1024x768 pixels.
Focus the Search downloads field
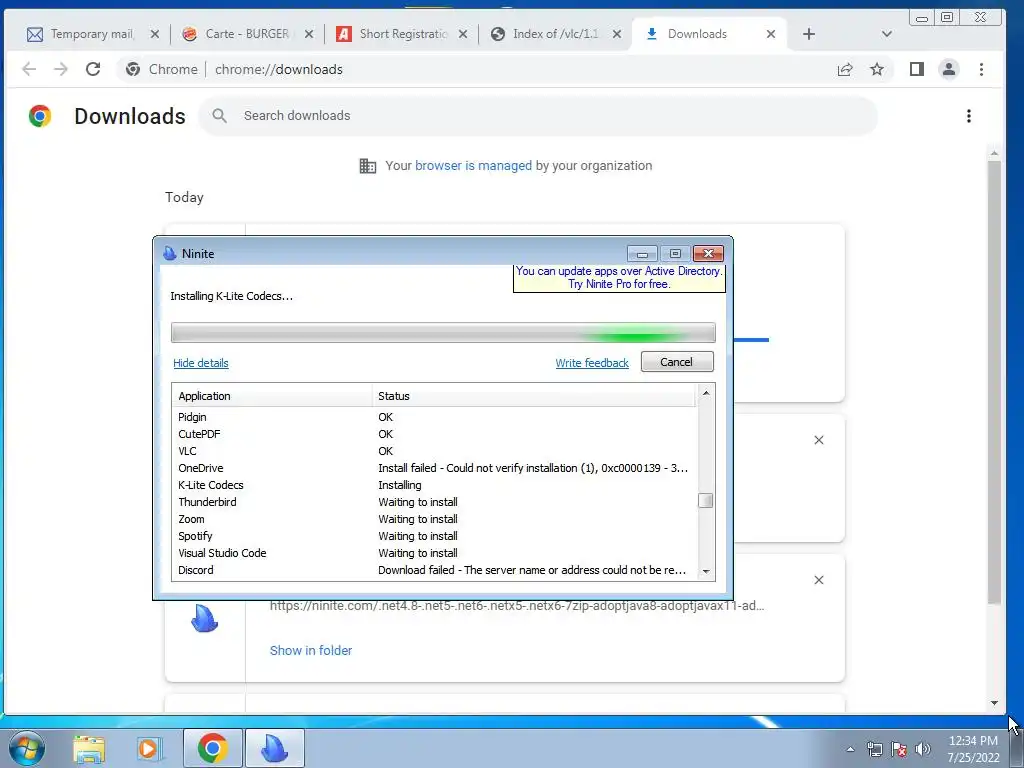537,116
